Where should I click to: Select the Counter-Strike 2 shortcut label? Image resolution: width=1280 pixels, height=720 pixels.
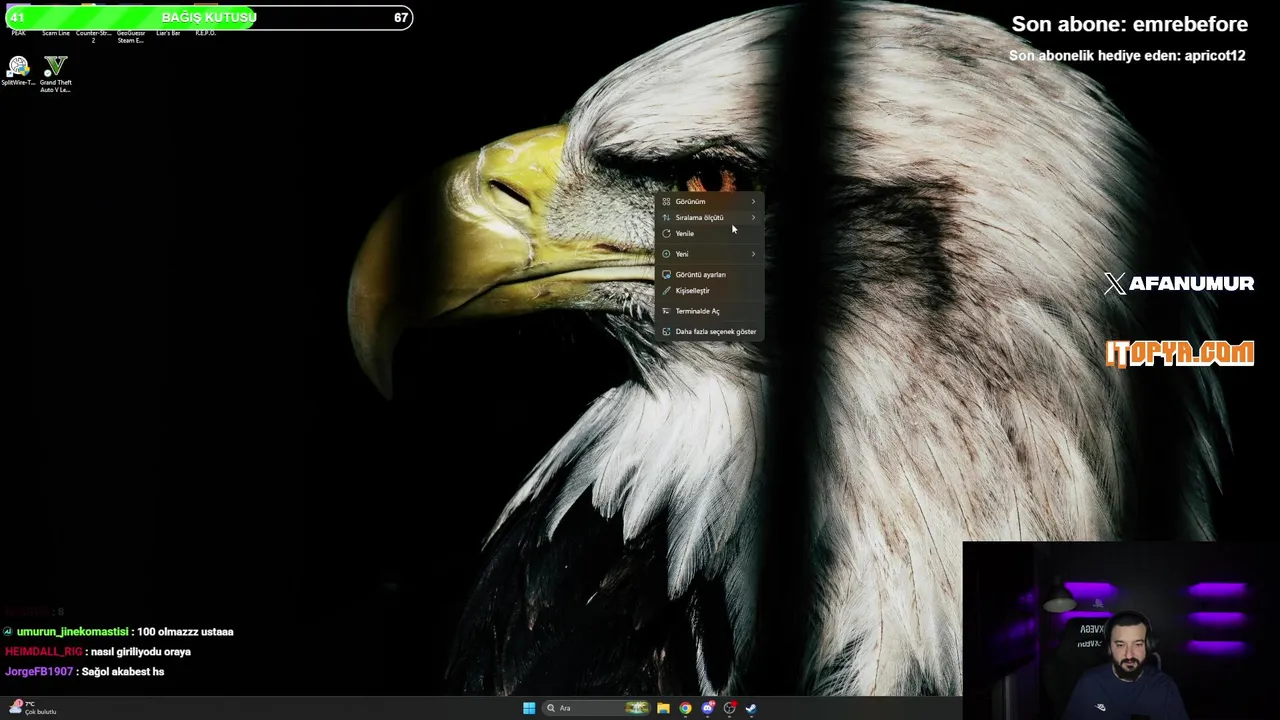coord(93,36)
